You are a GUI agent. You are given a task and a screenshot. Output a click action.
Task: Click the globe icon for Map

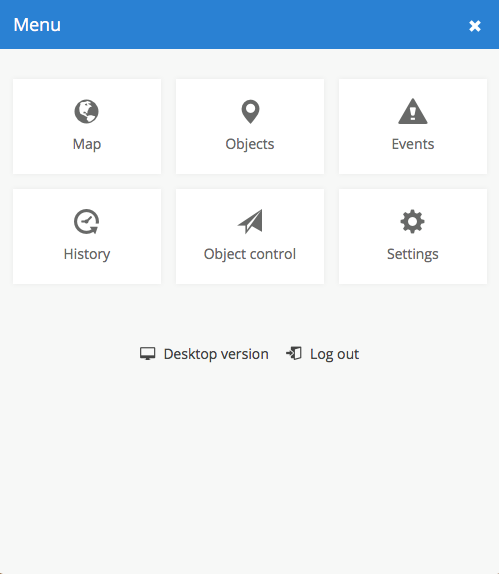86,111
